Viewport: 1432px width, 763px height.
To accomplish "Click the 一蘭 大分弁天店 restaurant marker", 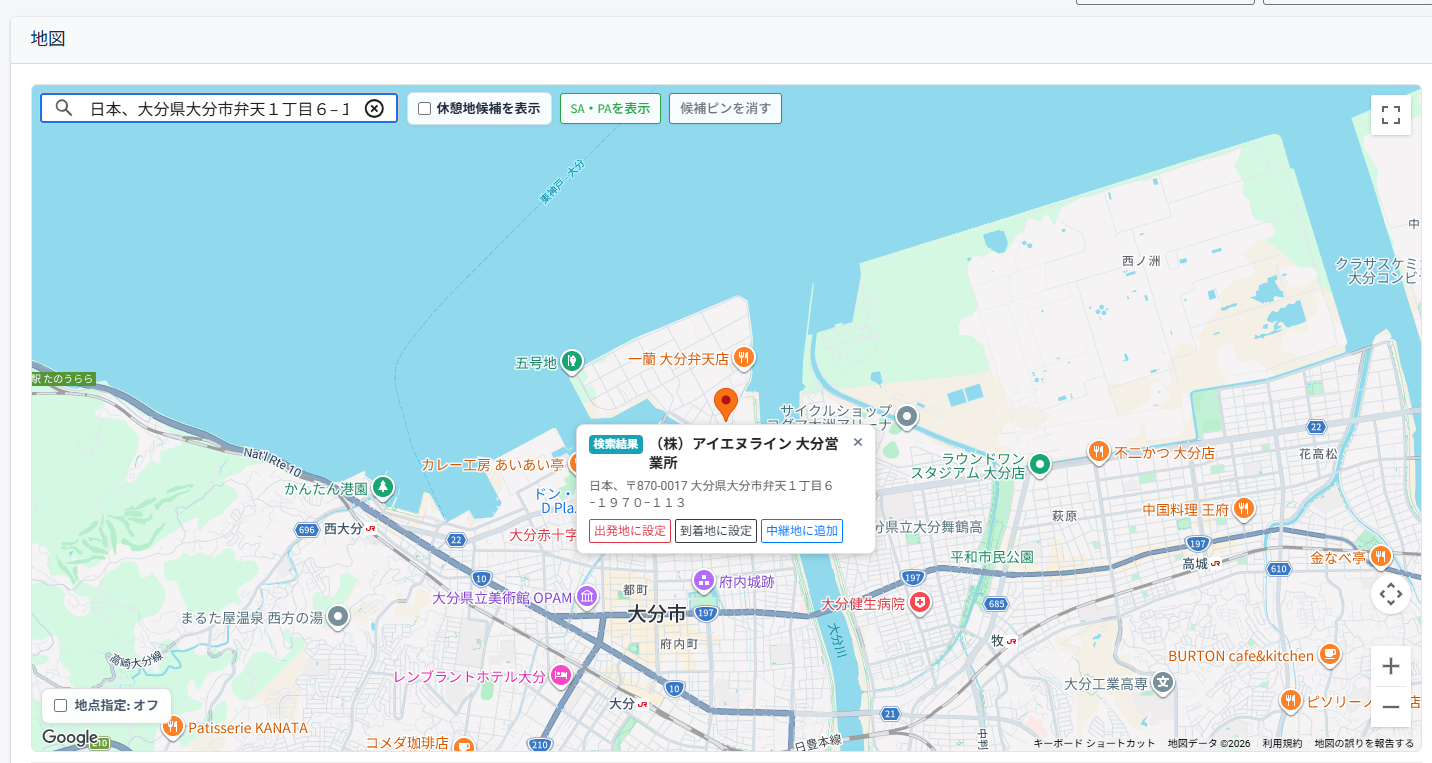I will click(743, 357).
